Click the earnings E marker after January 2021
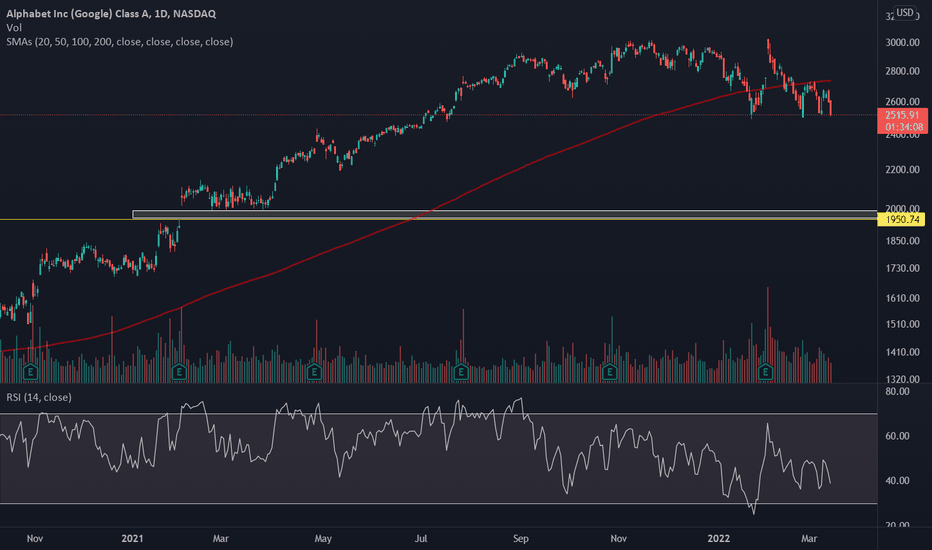932x550 pixels. [x=179, y=373]
